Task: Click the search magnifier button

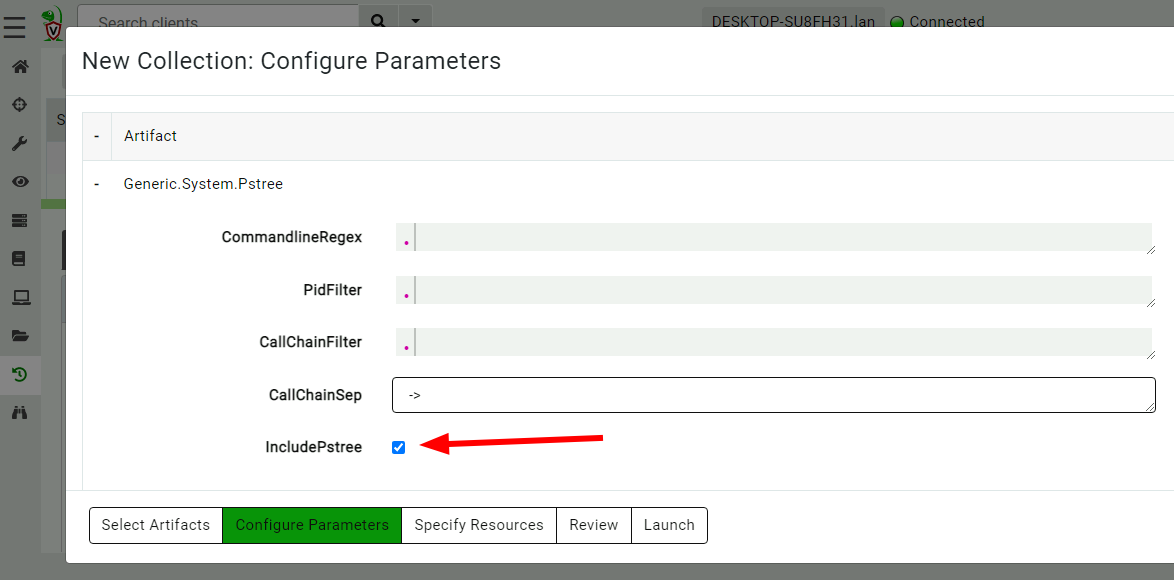Action: (378, 21)
